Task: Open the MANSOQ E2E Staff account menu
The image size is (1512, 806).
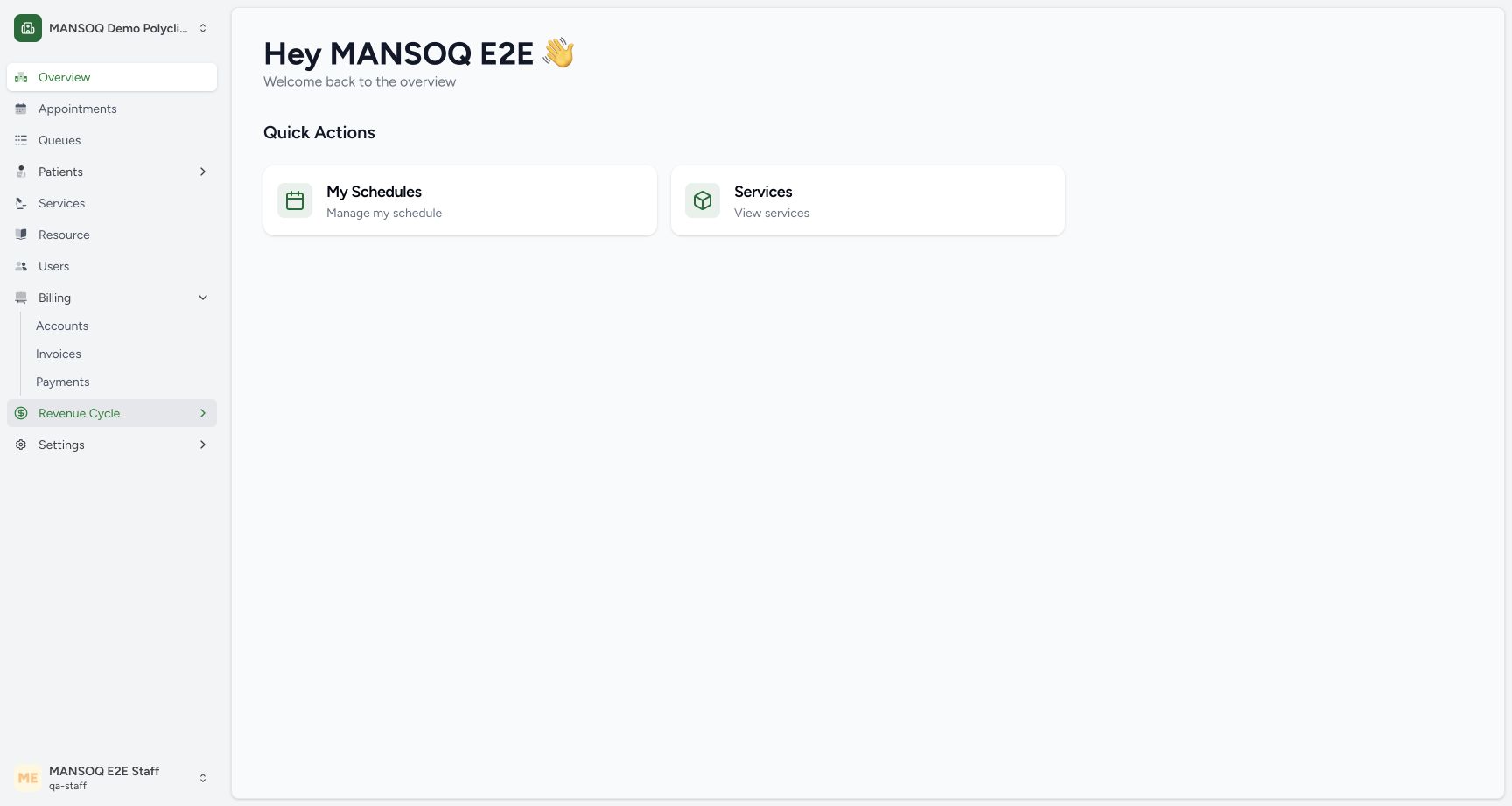Action: pyautogui.click(x=112, y=778)
